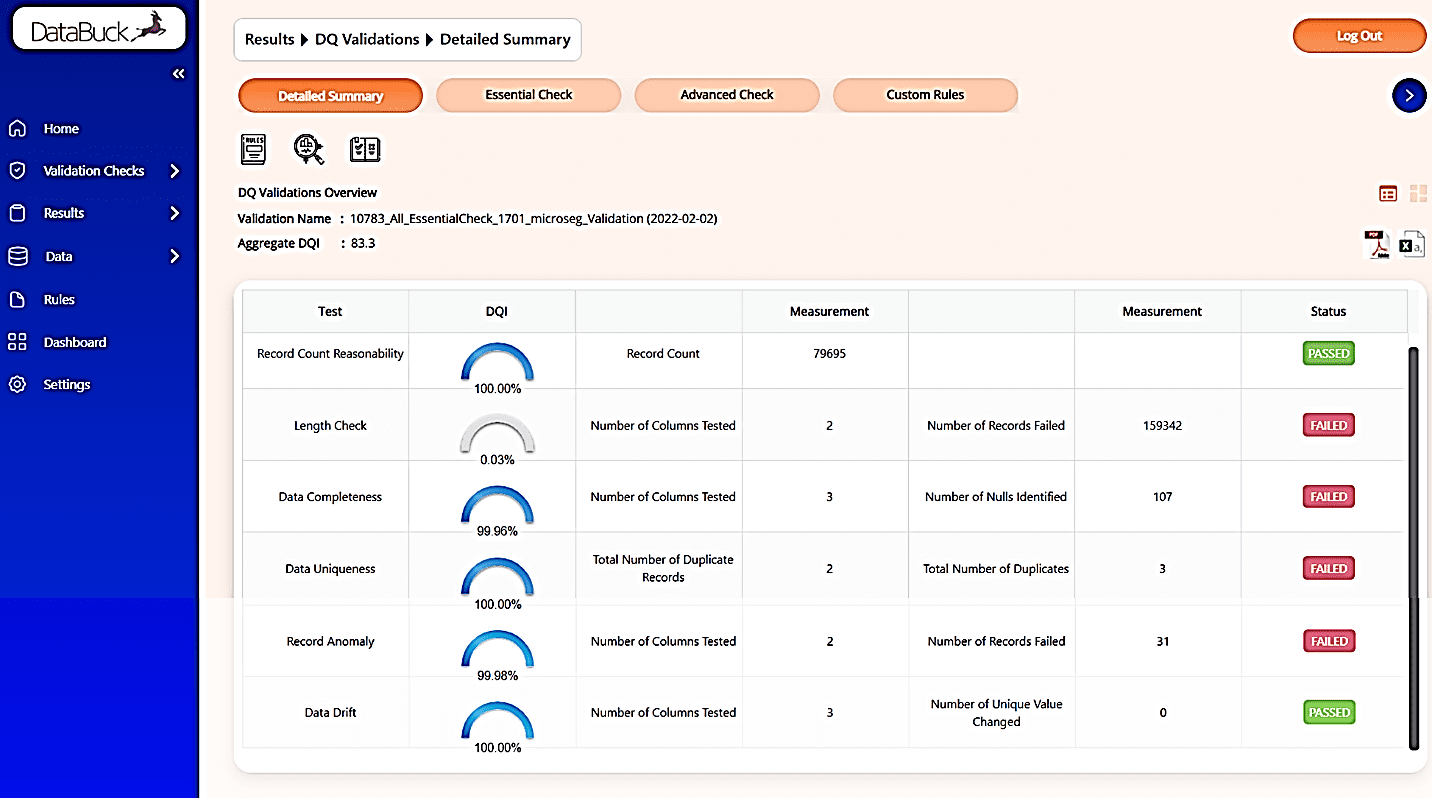
Task: Export report to Excel
Action: tap(1411, 245)
